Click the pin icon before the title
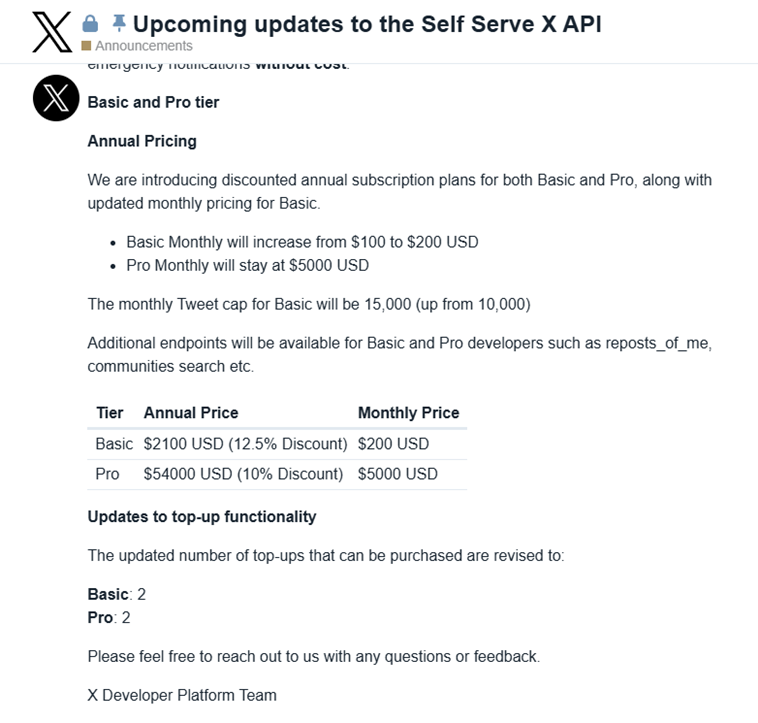The height and width of the screenshot is (723, 758). pyautogui.click(x=119, y=23)
